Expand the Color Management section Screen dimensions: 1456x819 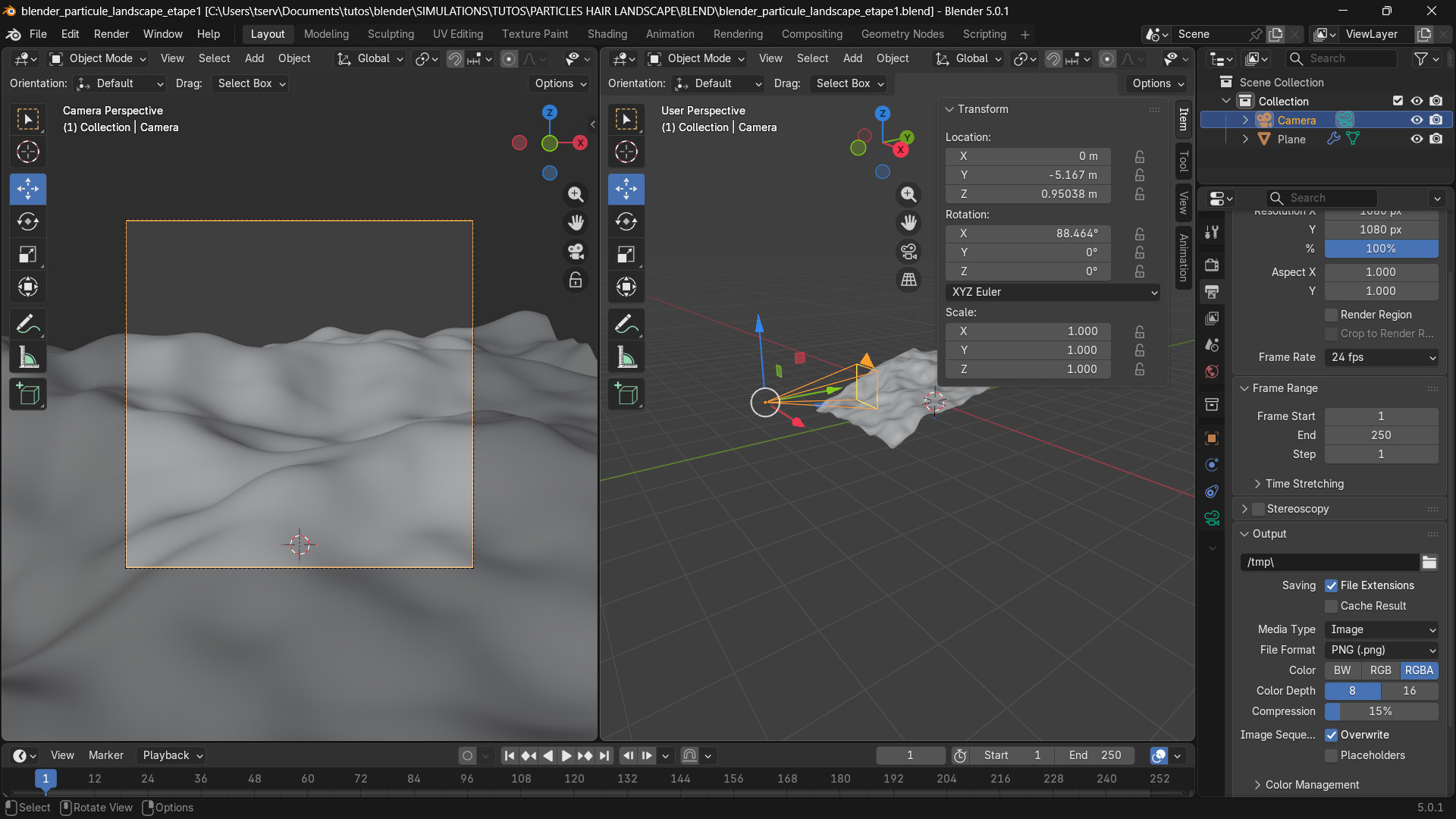[1312, 785]
